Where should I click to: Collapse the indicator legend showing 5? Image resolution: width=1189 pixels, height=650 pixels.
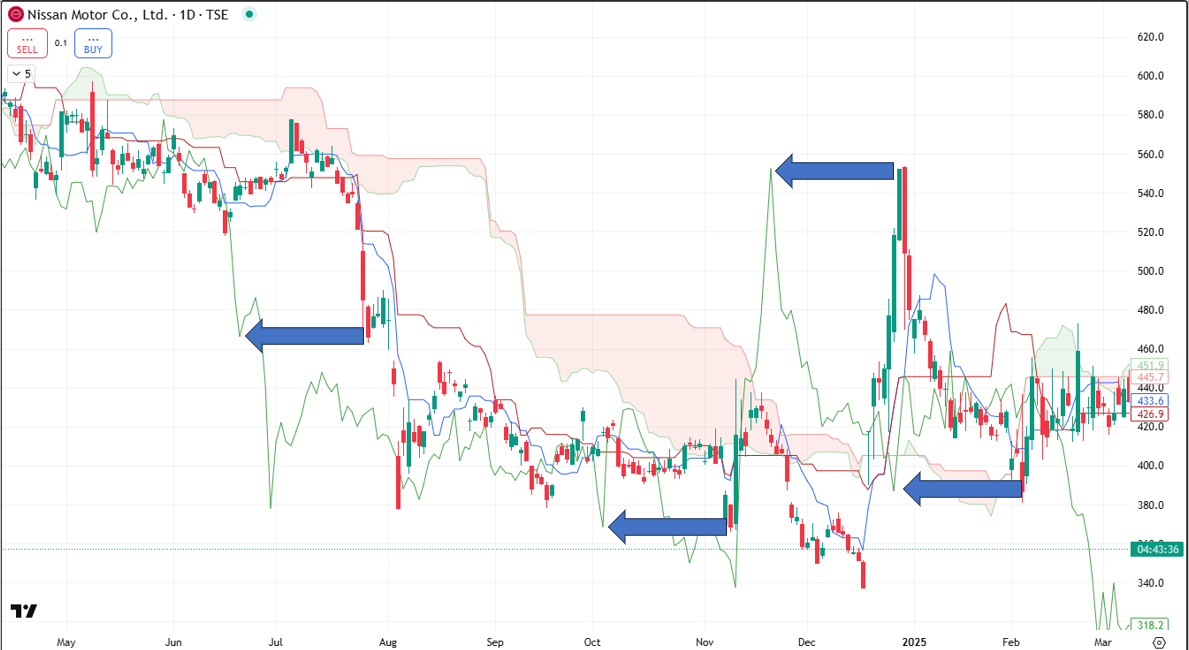tap(20, 74)
